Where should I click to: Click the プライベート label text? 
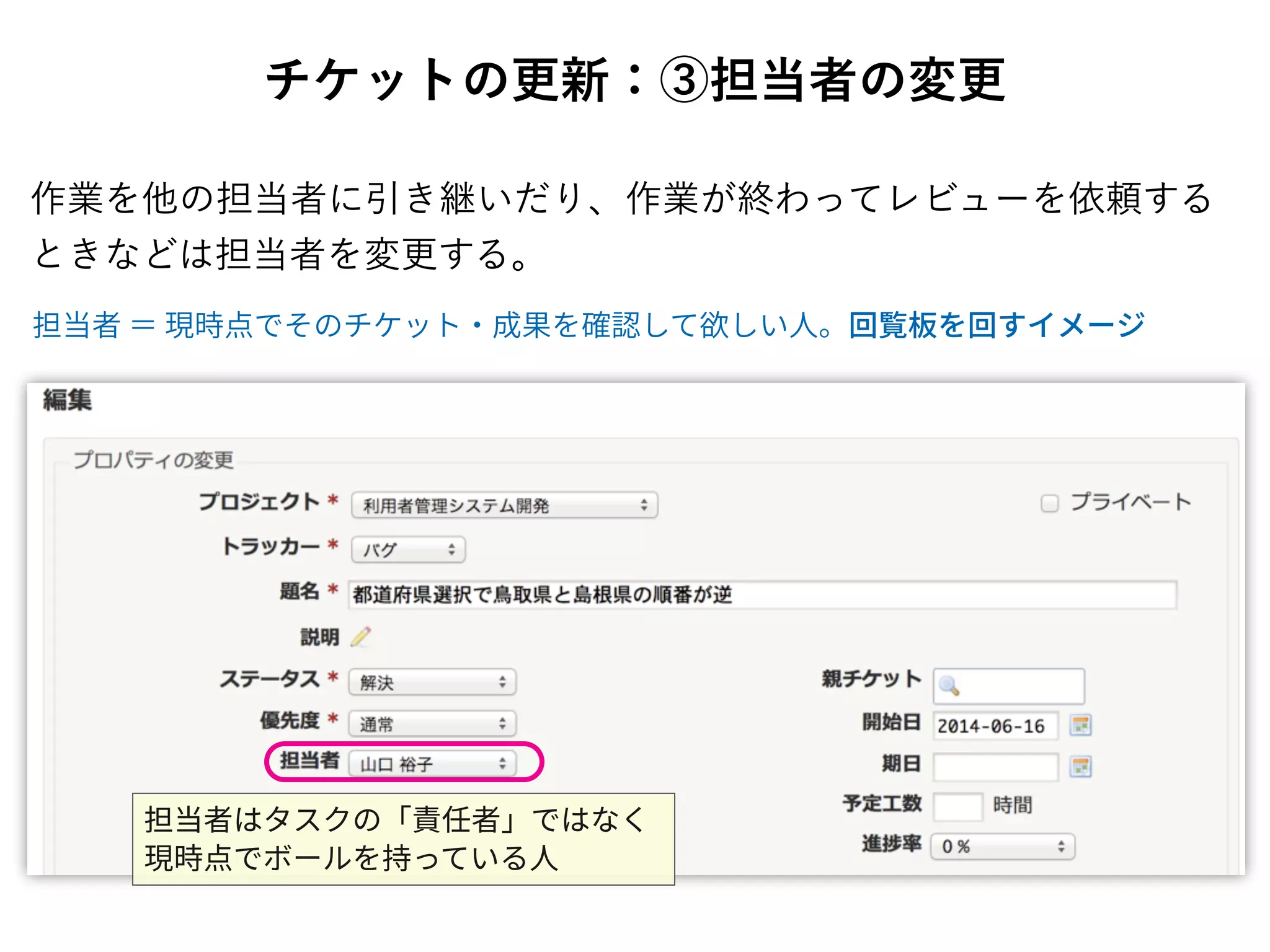(1130, 502)
